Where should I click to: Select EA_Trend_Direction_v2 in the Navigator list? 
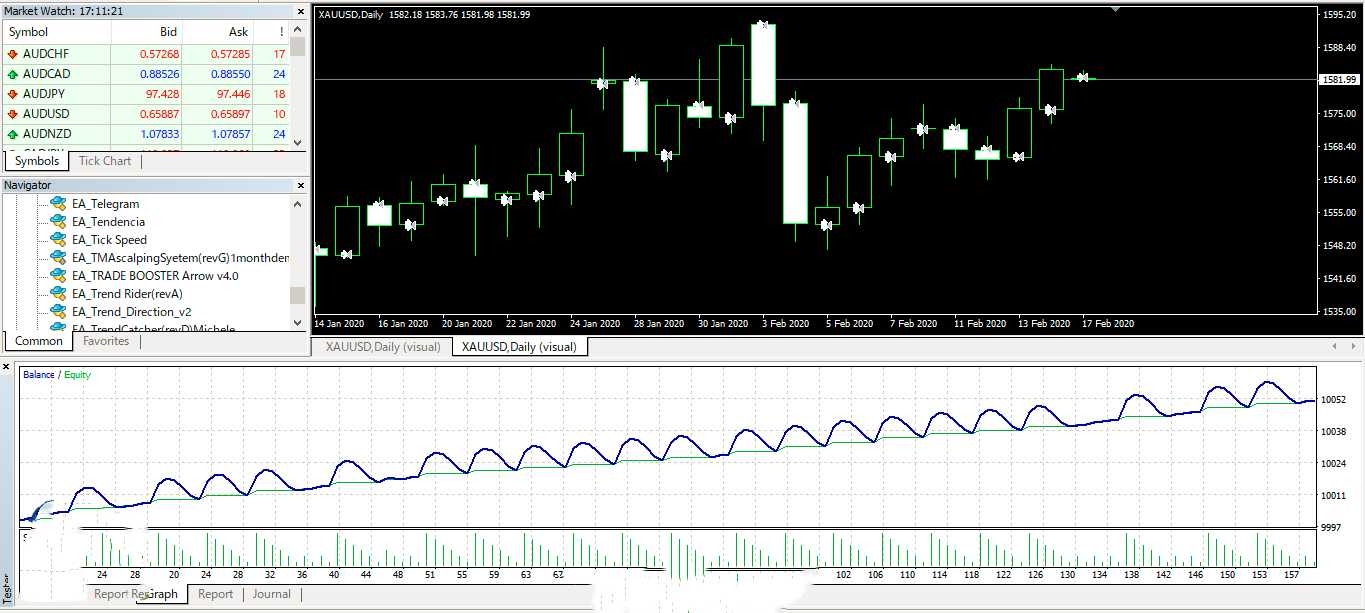(x=131, y=312)
